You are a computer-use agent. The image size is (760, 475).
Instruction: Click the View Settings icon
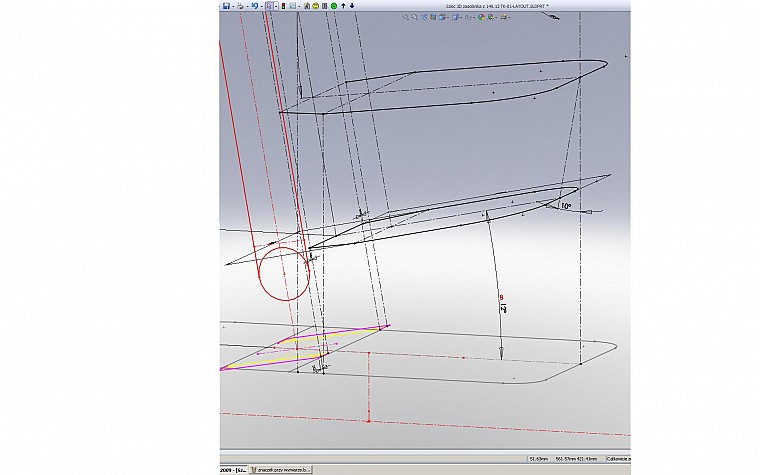(504, 17)
